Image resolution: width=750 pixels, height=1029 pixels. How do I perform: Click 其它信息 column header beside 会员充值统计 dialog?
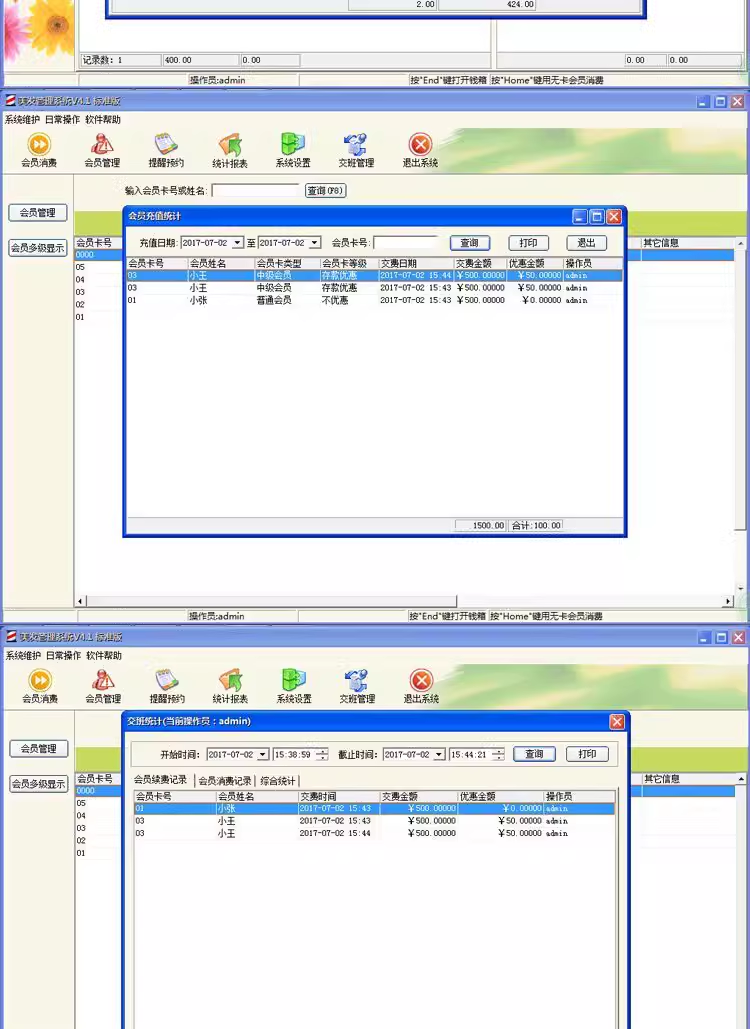click(687, 243)
